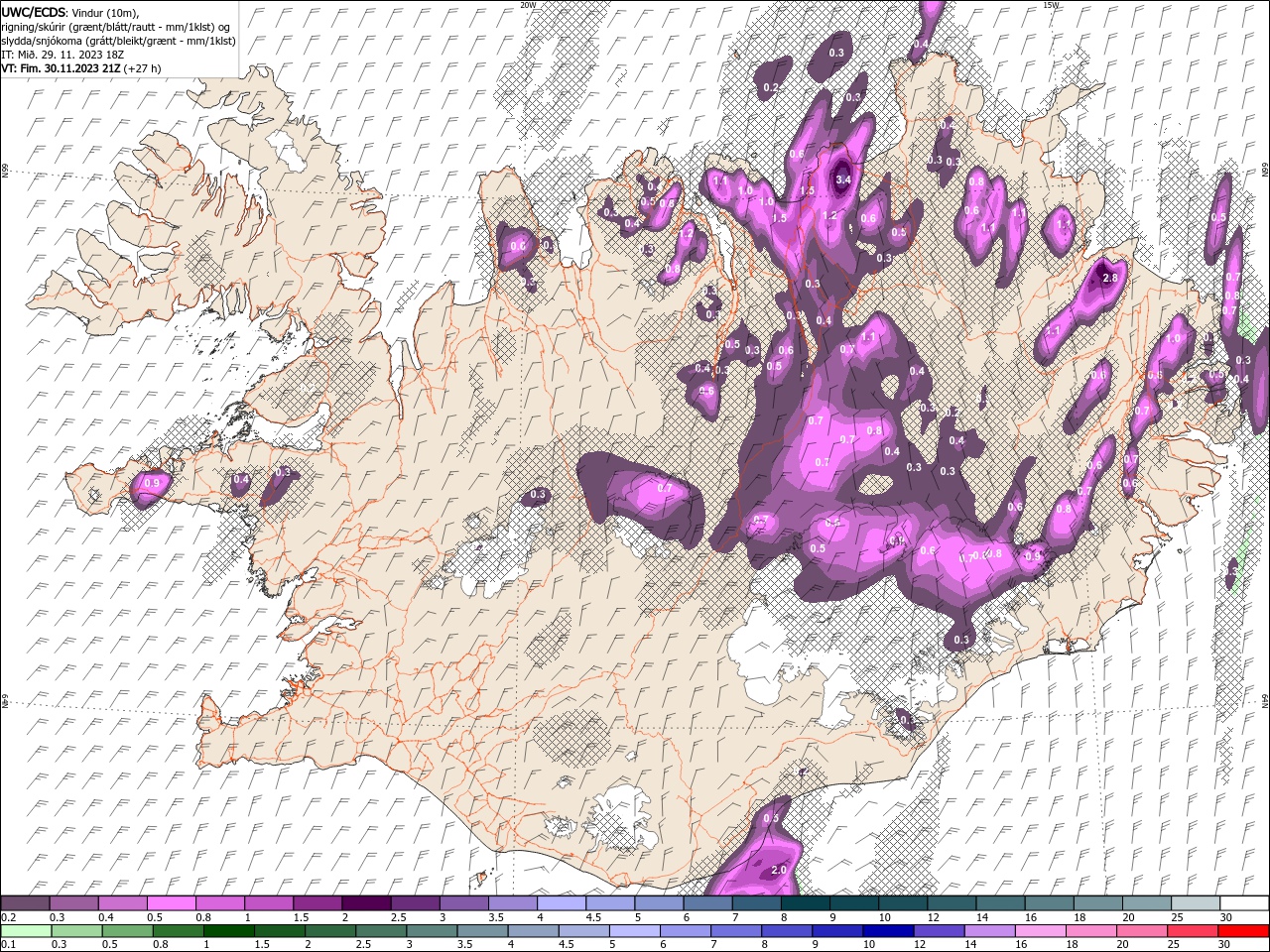Pick the darkest purple 2–2.5 snow legend swatch
The width and height of the screenshot is (1270, 952).
click(x=366, y=903)
